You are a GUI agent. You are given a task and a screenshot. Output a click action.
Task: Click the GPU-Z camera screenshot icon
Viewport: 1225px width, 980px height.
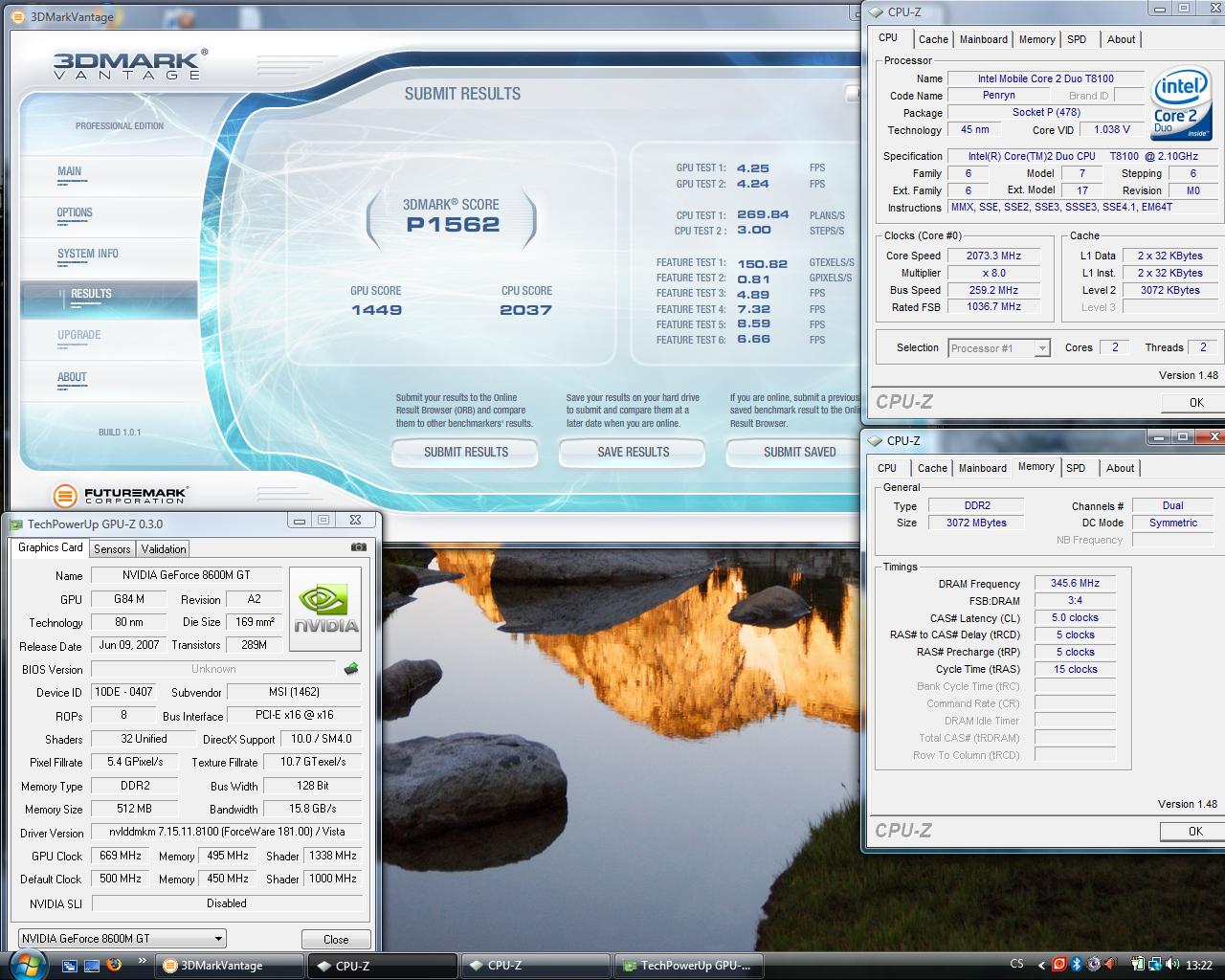(359, 547)
